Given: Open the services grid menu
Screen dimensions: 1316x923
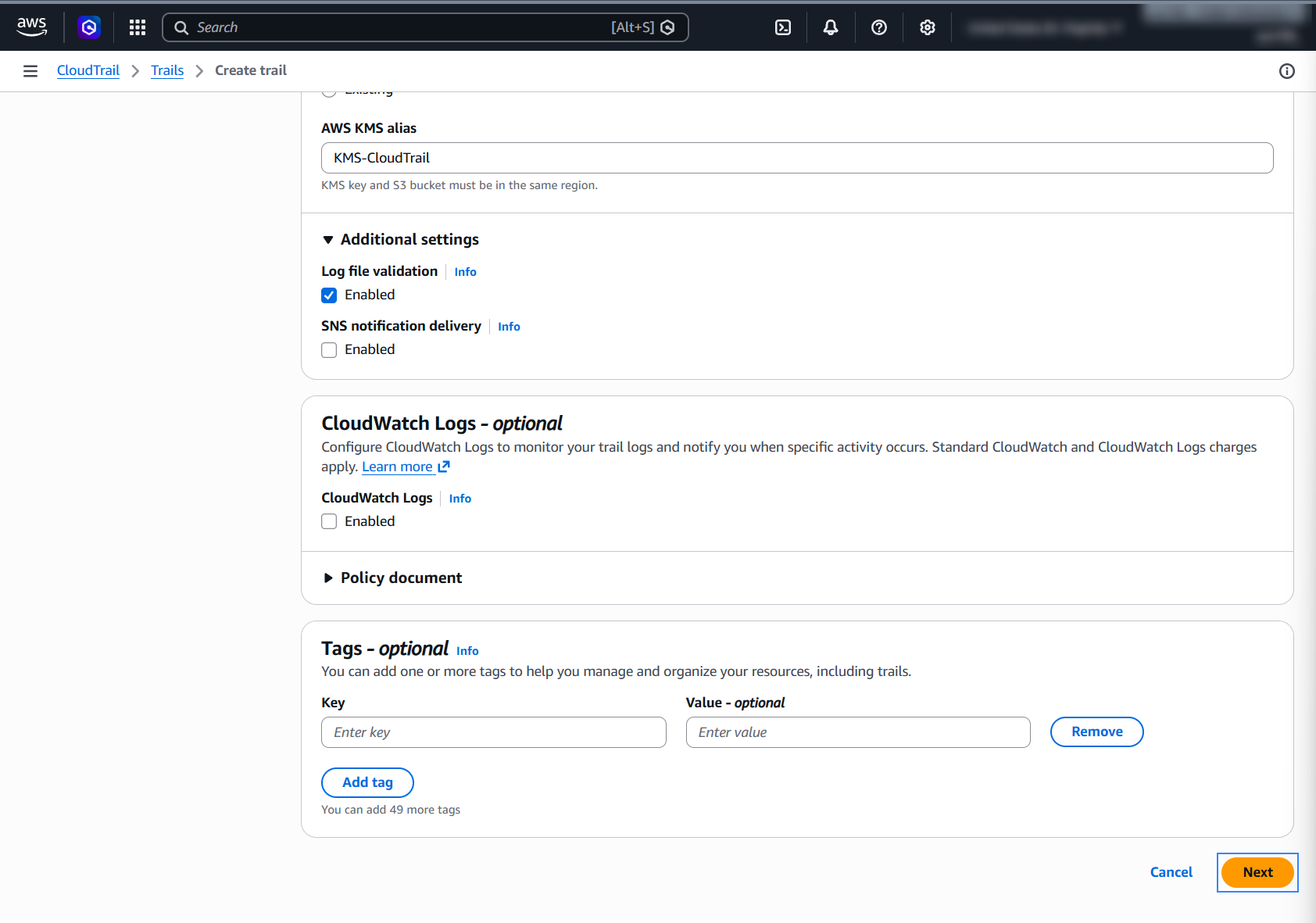Looking at the screenshot, I should (x=138, y=27).
